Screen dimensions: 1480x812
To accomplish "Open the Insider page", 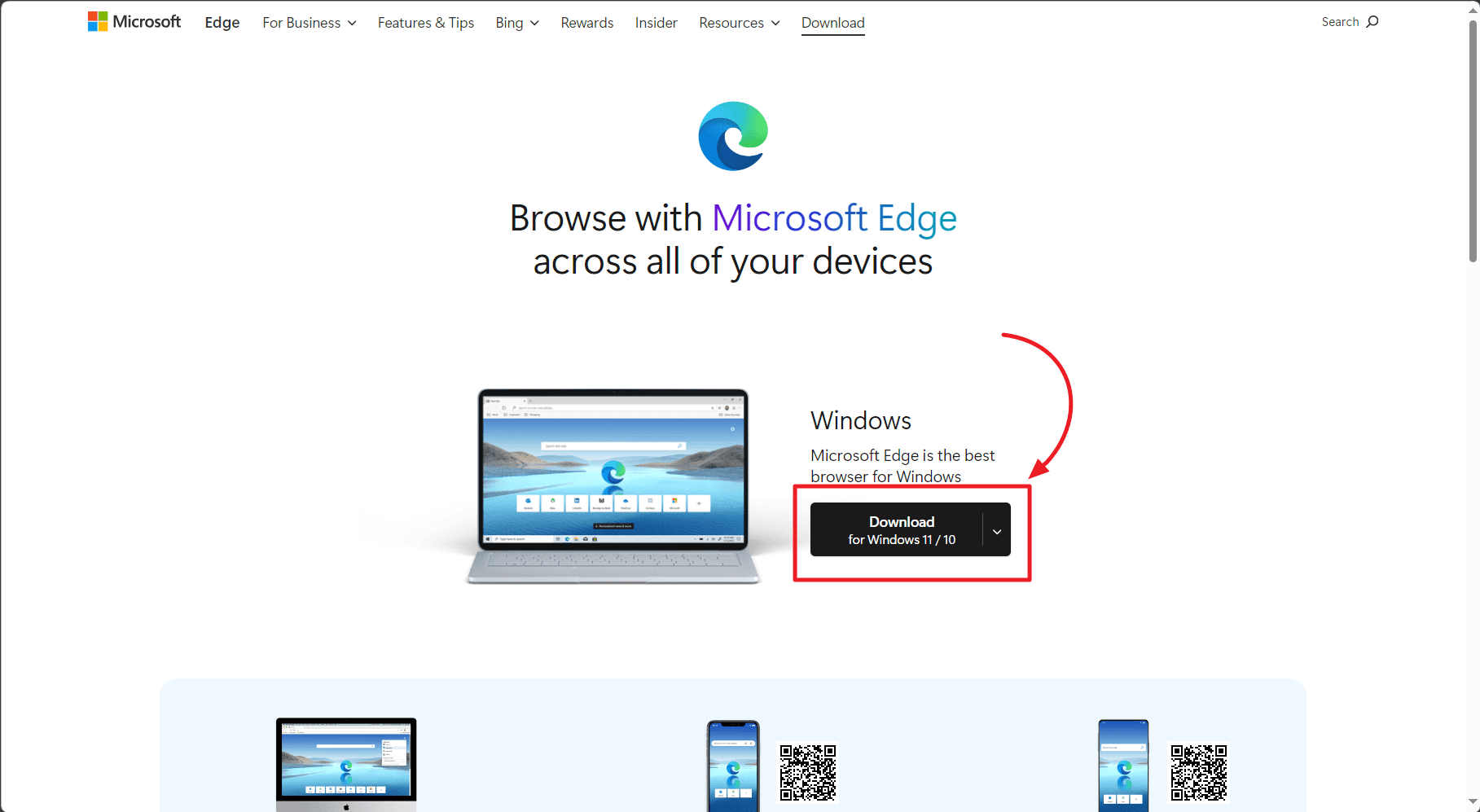I will pyautogui.click(x=657, y=23).
